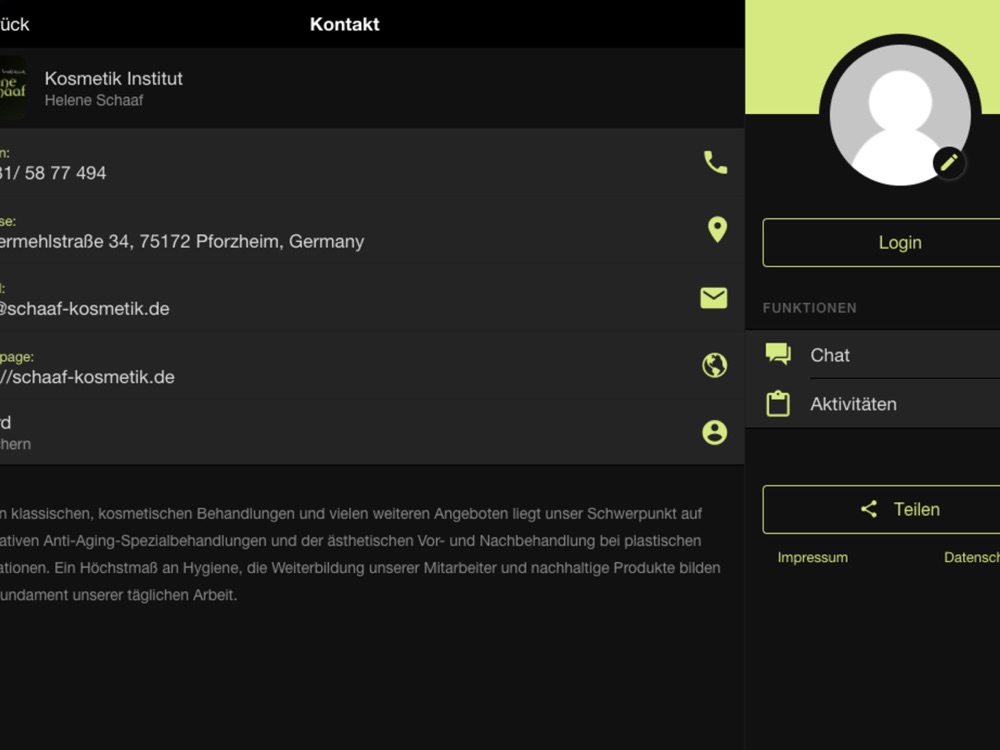
Task: Tap the phone call icon
Action: click(715, 163)
